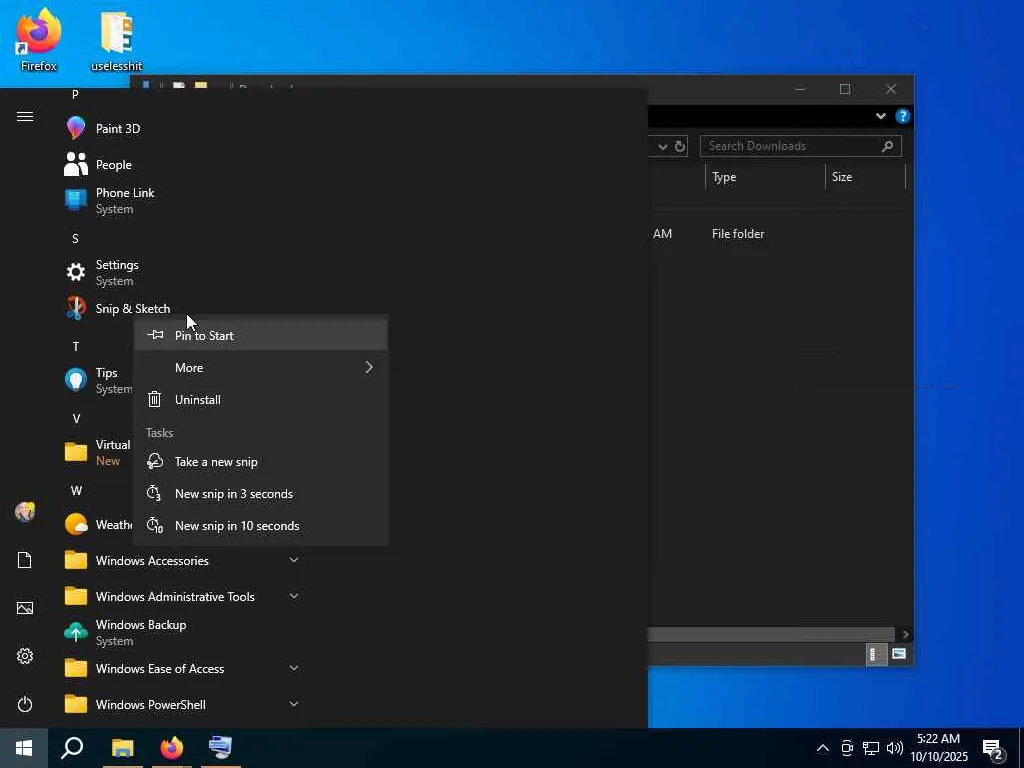Select Uninstall from the context menu
This screenshot has height=768, width=1024.
click(x=261, y=400)
